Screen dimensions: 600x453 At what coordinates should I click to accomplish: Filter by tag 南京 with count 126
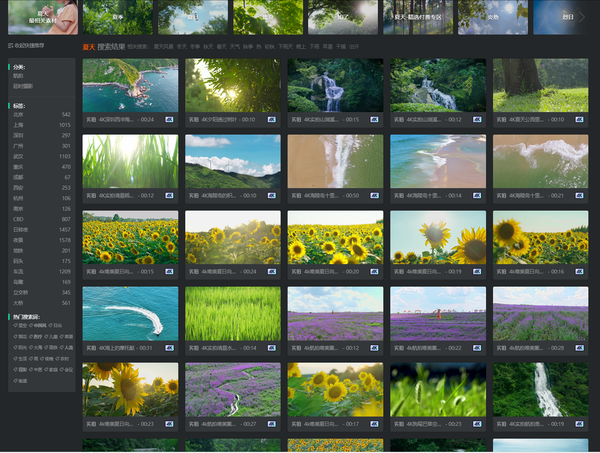point(42,209)
